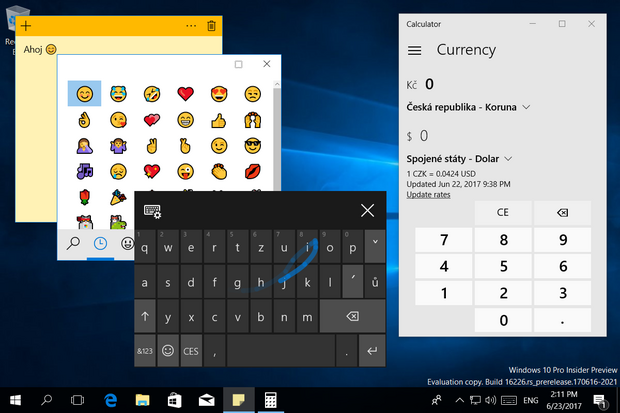Pick the winking tongue-out face emoji
This screenshot has height=413, width=620.
point(185,171)
